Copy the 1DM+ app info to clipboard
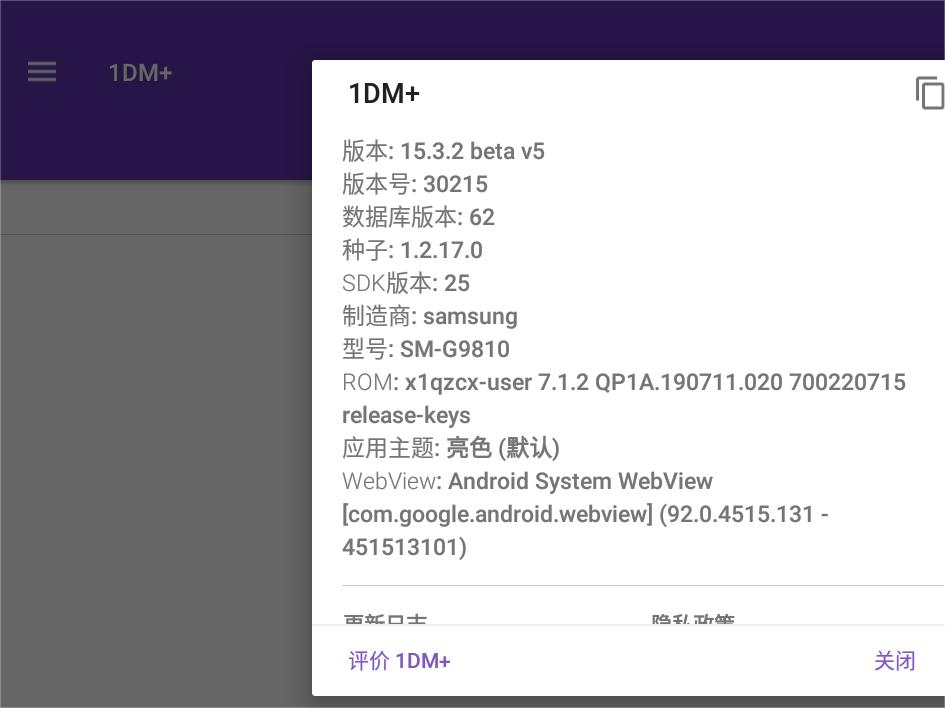The image size is (945, 708). [929, 93]
